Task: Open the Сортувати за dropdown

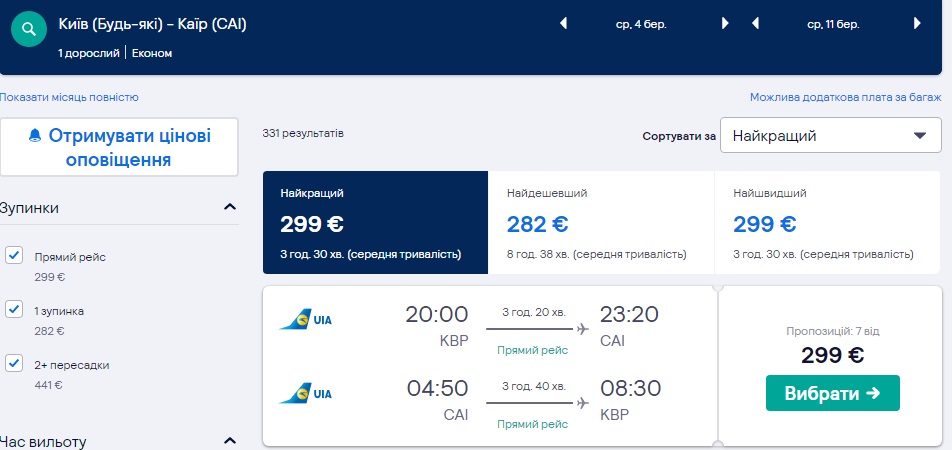Action: [830, 136]
